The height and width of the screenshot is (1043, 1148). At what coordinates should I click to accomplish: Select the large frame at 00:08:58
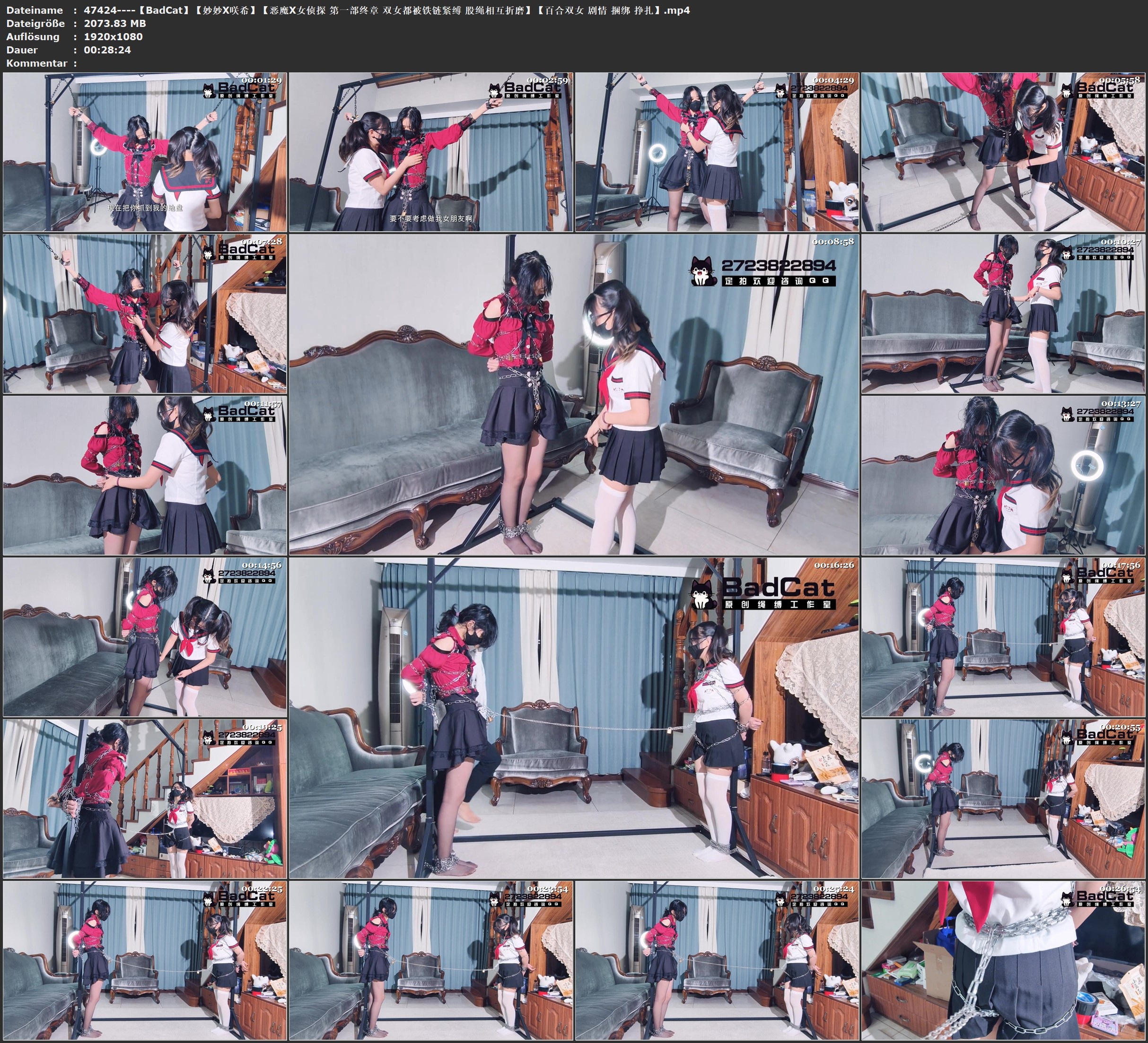pyautogui.click(x=573, y=394)
